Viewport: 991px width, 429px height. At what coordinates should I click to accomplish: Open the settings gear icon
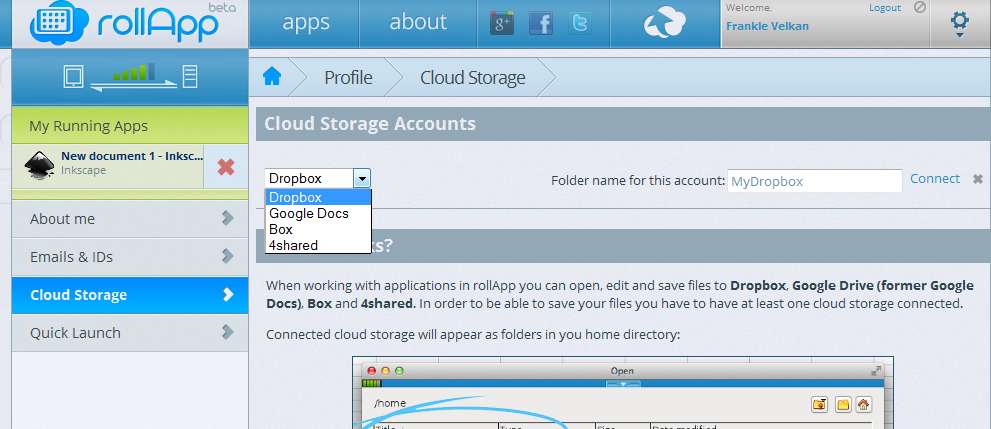(x=958, y=22)
